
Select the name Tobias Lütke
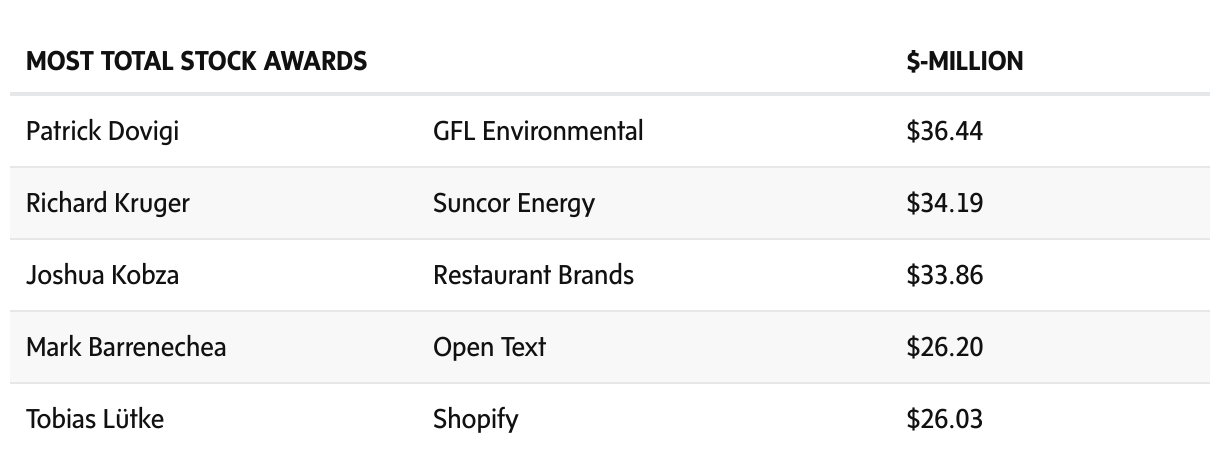[95, 419]
